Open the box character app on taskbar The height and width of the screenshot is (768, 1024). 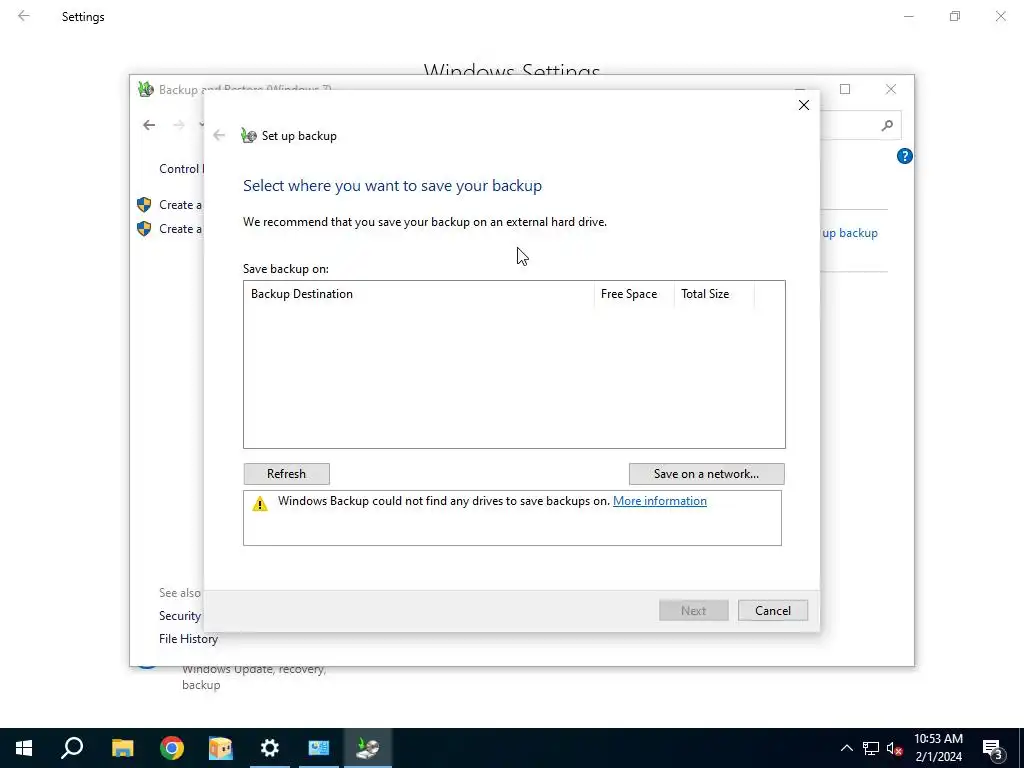221,748
